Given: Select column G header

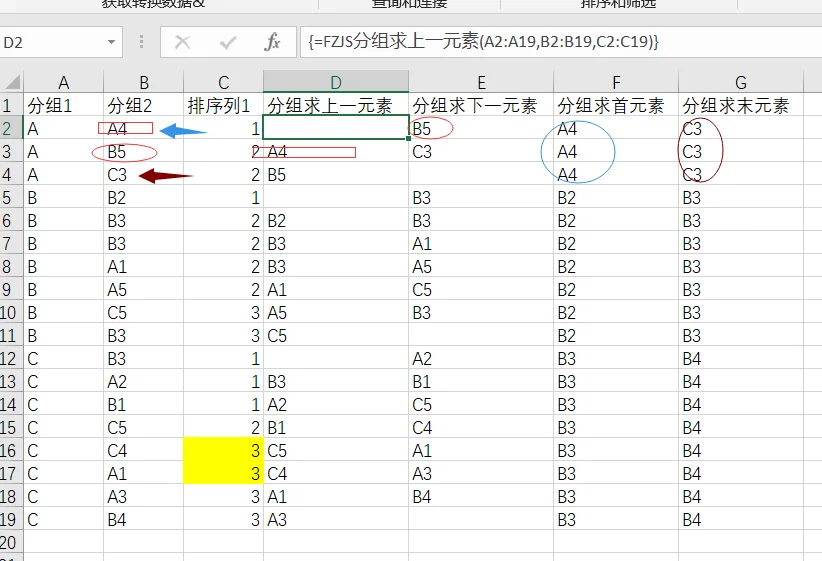Looking at the screenshot, I should click(741, 82).
